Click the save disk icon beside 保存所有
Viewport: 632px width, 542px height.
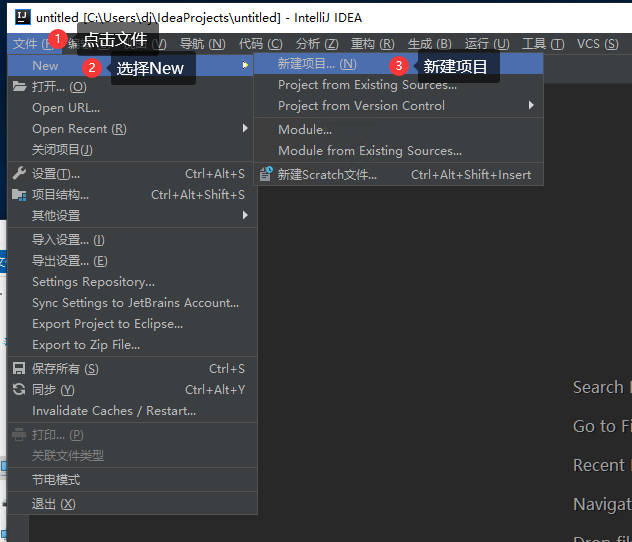[19, 368]
